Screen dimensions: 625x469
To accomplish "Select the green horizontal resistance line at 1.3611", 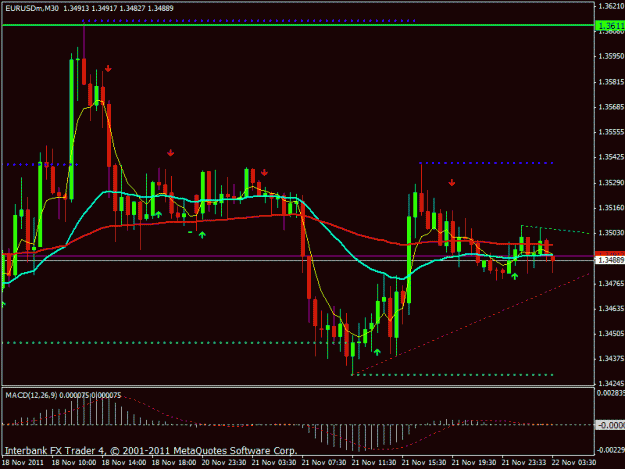I will pos(298,25).
